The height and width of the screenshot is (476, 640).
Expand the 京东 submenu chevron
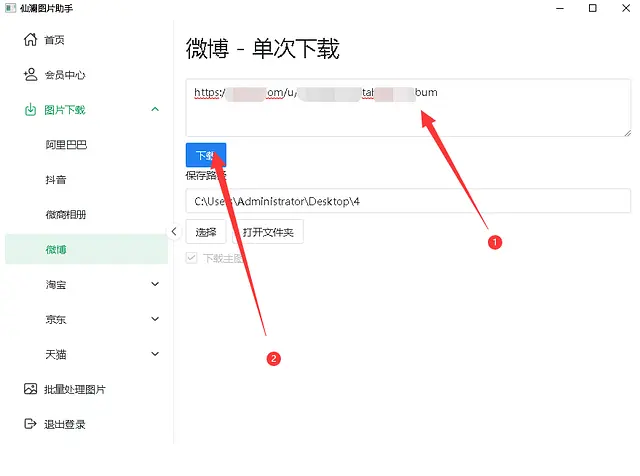pos(155,319)
